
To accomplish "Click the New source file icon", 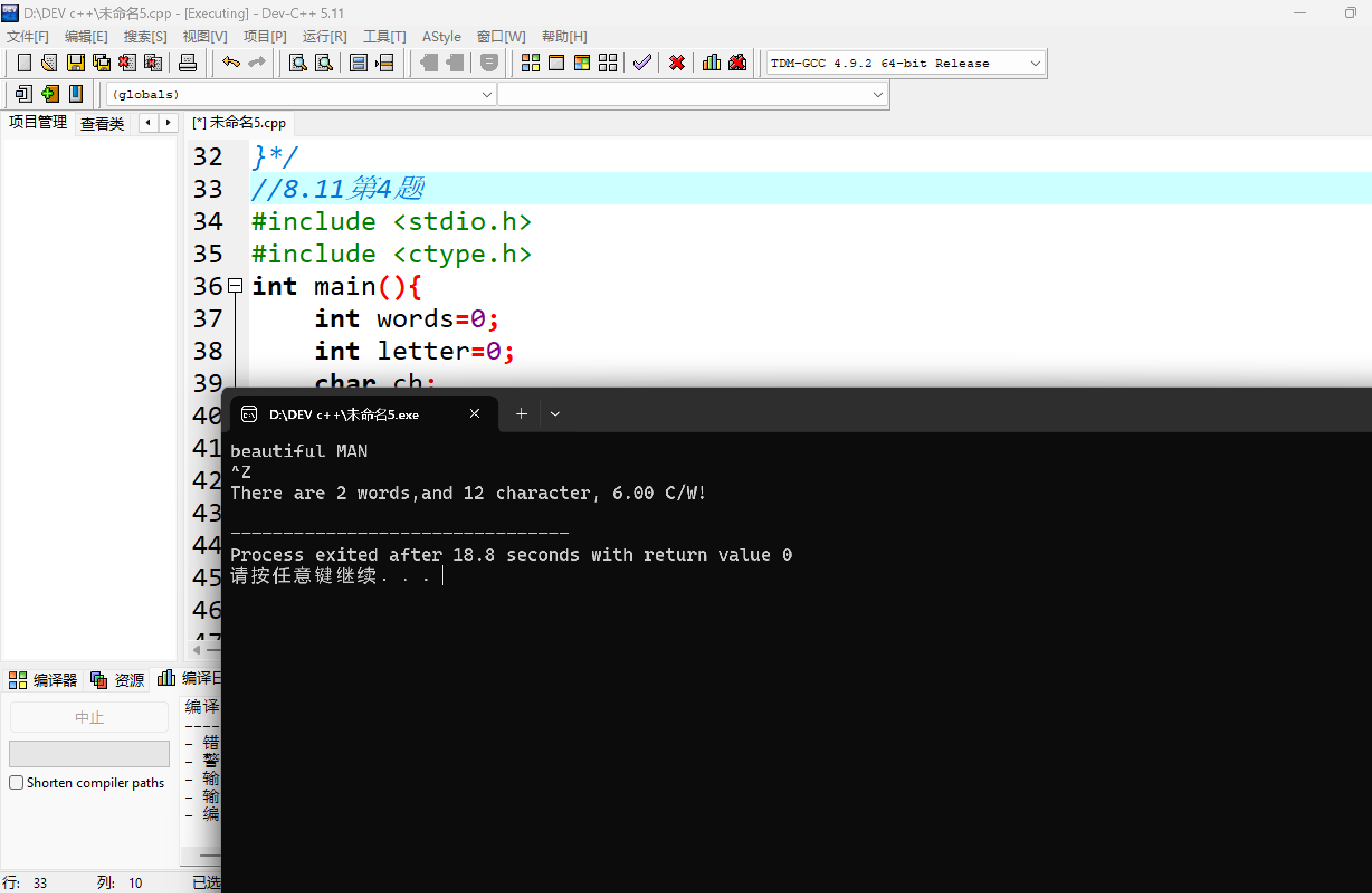I will 24,63.
